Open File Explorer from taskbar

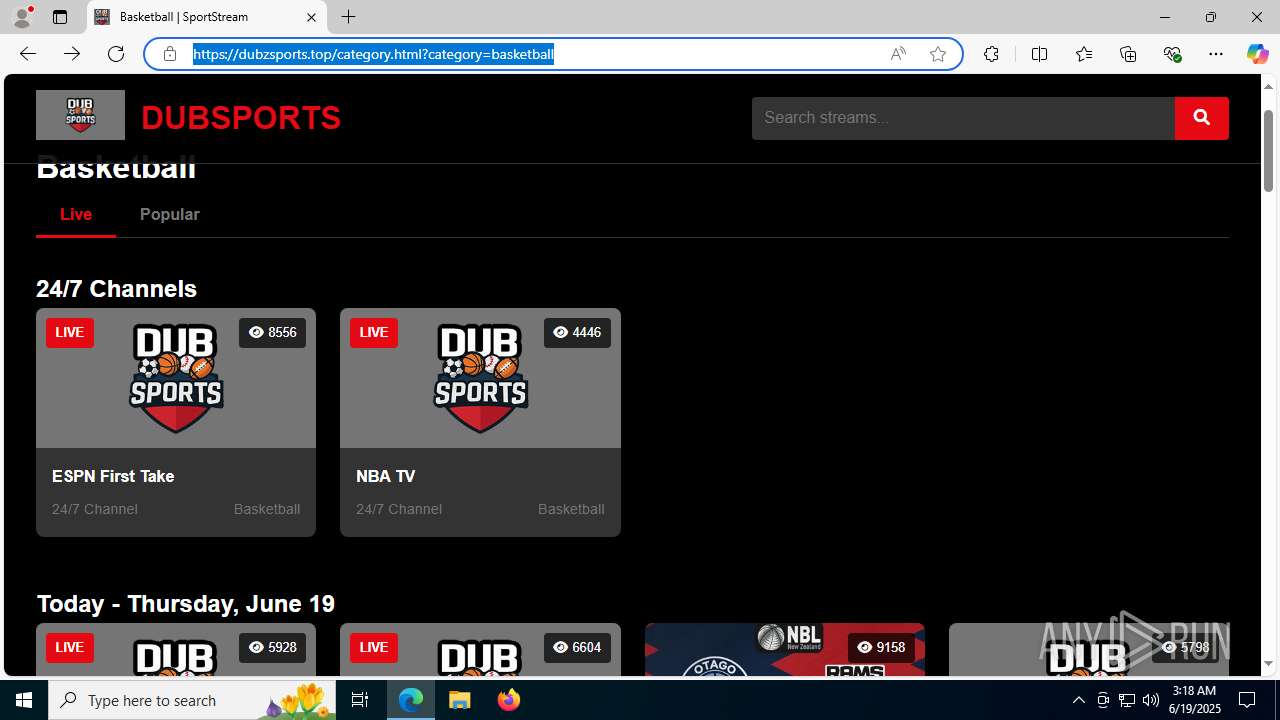[x=460, y=700]
